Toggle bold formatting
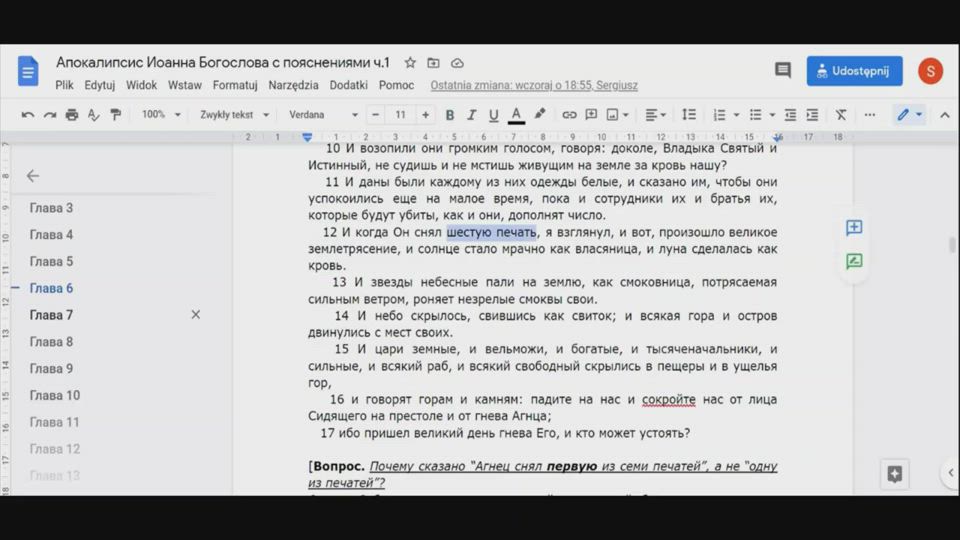960x540 pixels. pyautogui.click(x=449, y=115)
